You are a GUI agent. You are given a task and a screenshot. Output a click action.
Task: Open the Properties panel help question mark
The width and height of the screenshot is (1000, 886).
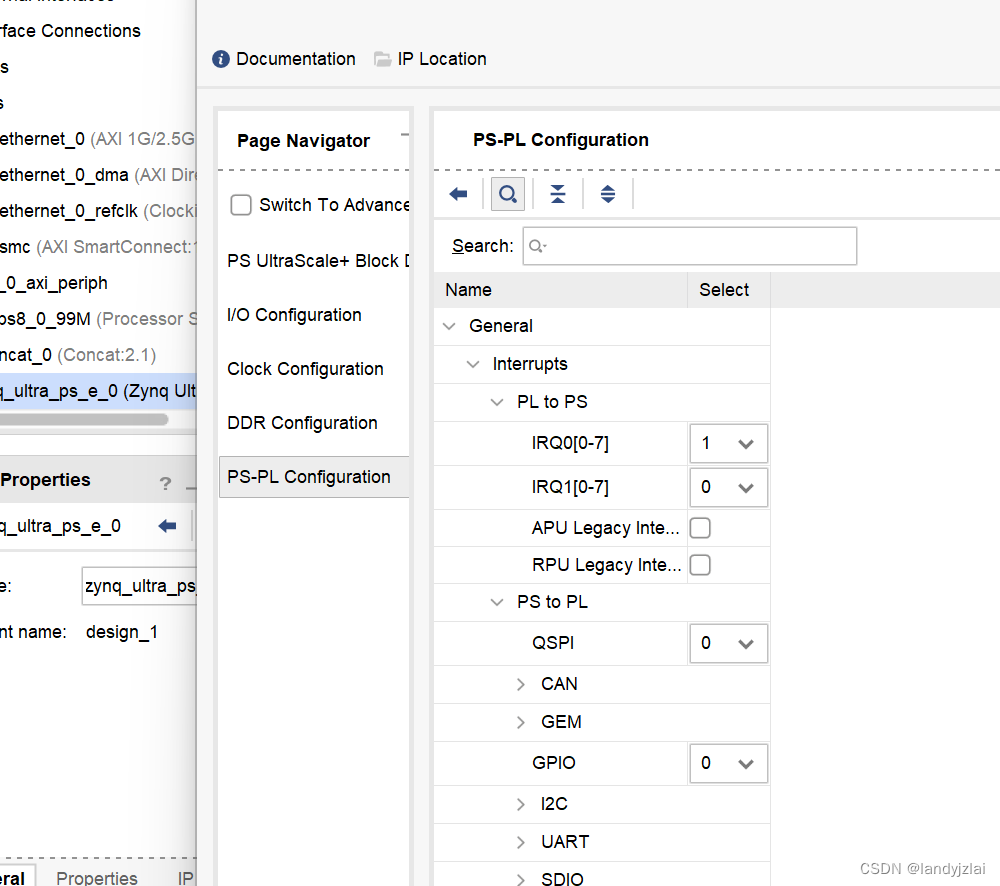(x=165, y=484)
